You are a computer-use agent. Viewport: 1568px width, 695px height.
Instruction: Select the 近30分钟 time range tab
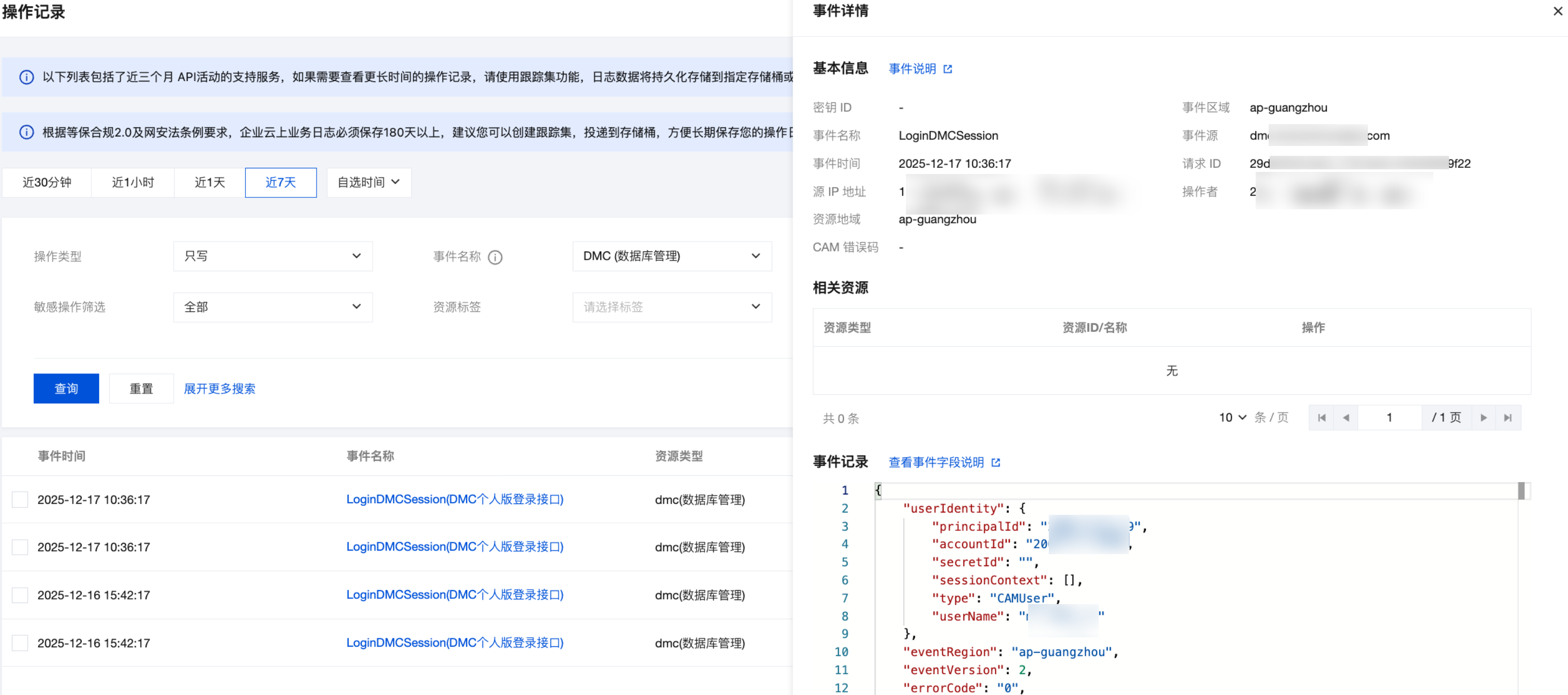click(x=47, y=182)
